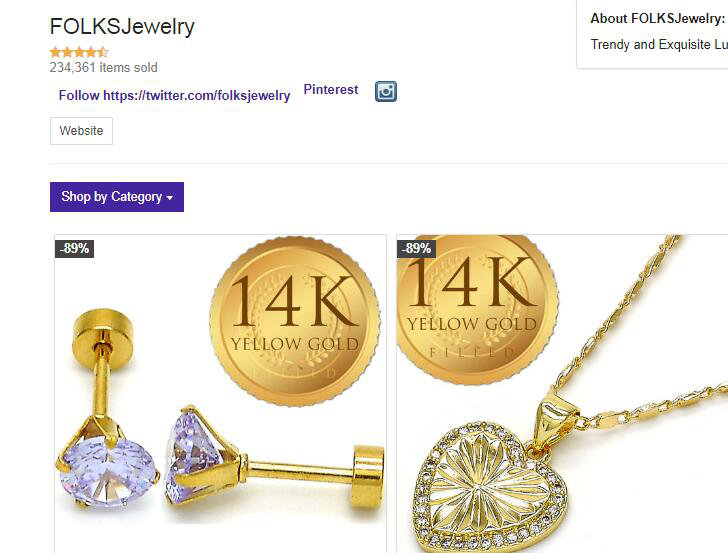Open the Website button
Viewport: 728px width, 553px height.
[x=81, y=130]
